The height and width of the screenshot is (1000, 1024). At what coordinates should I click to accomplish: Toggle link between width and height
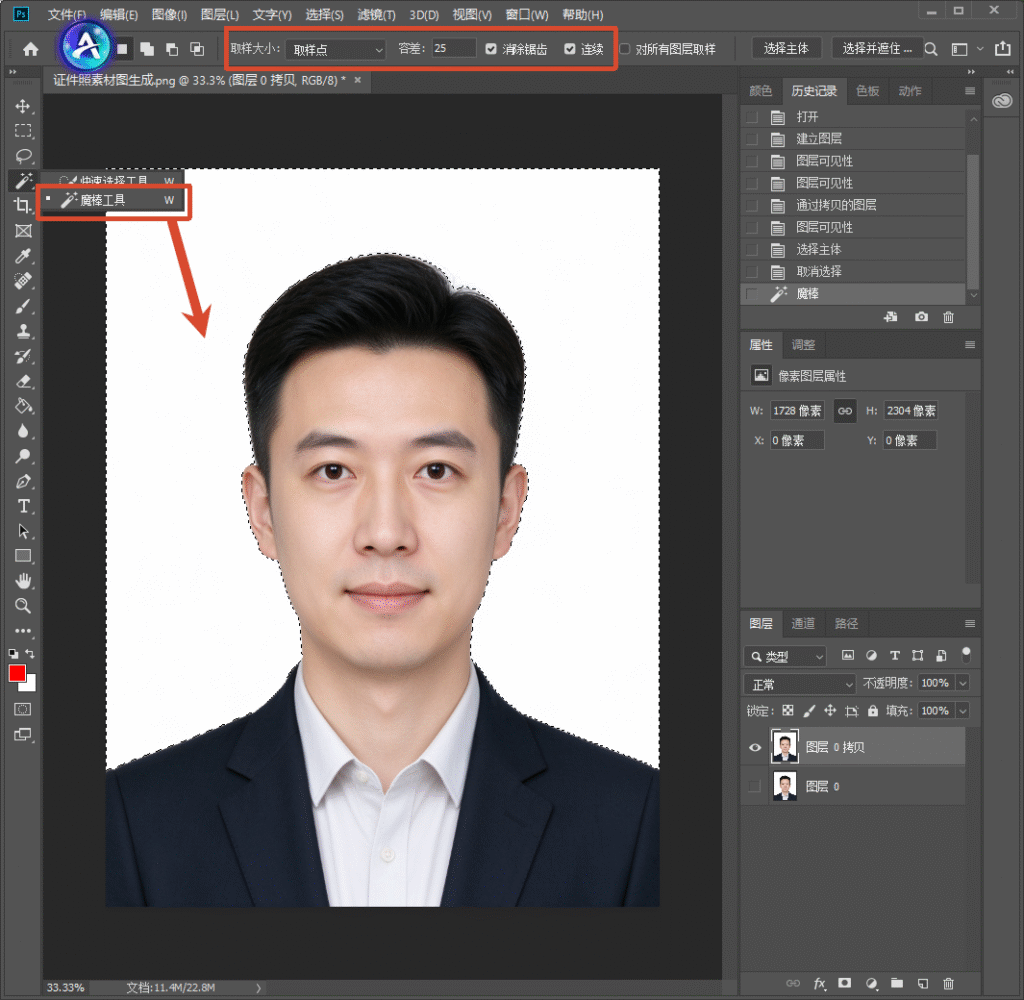(845, 411)
